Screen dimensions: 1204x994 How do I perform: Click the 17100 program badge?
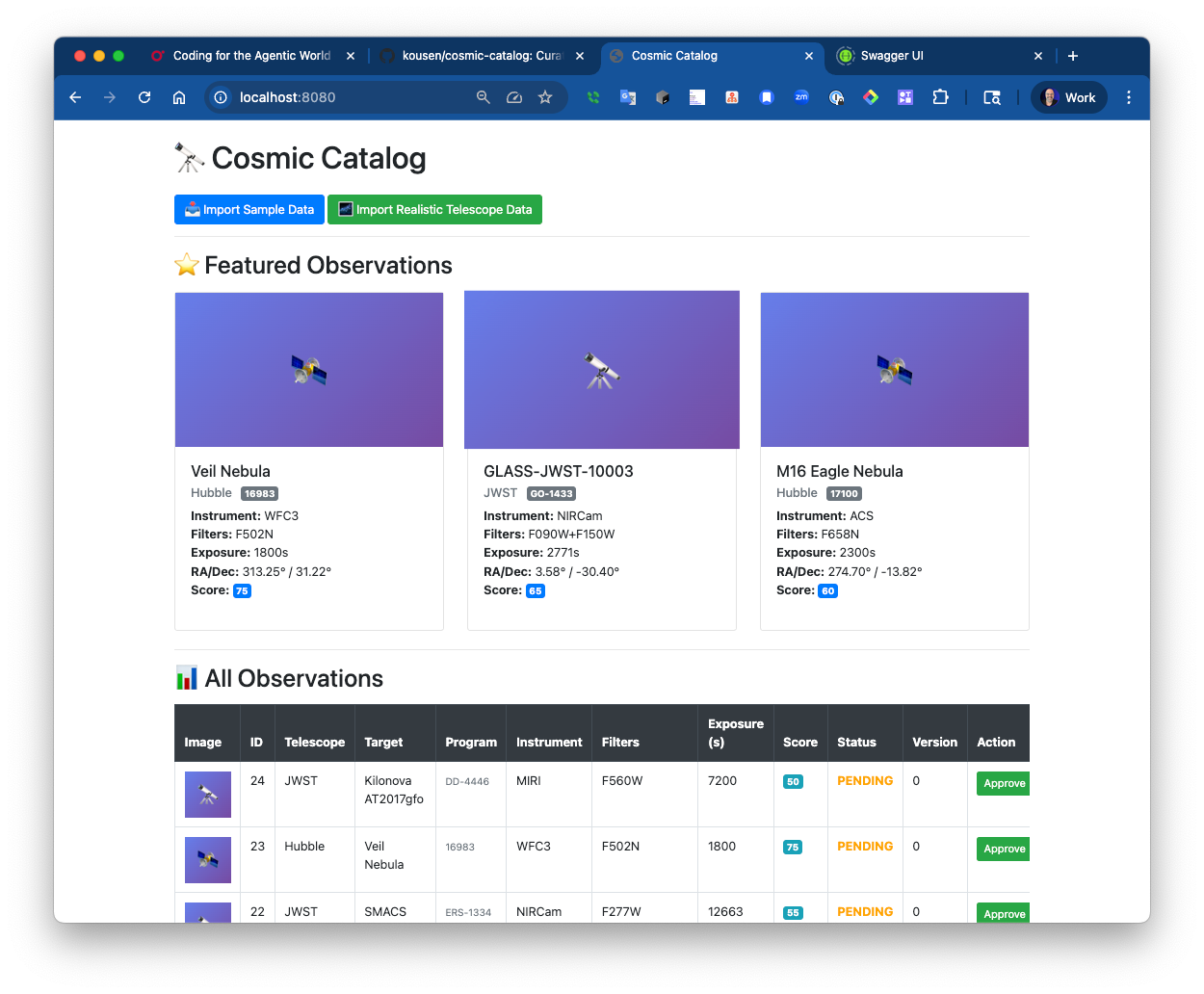pos(844,494)
